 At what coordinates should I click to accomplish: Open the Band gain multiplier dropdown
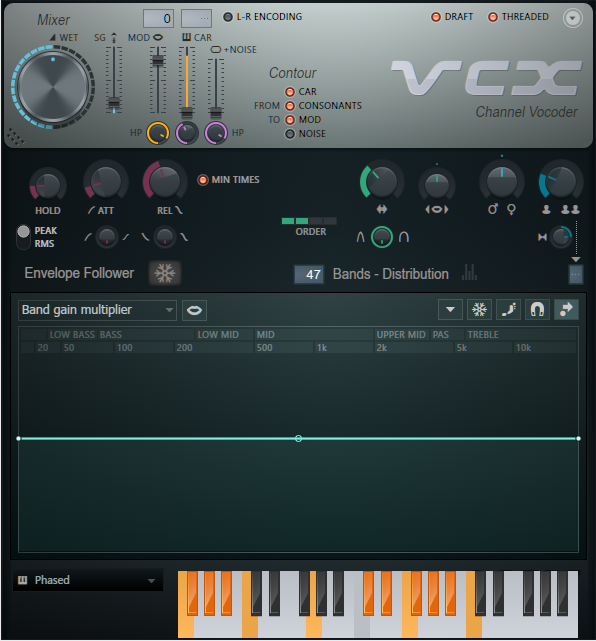[x=97, y=310]
